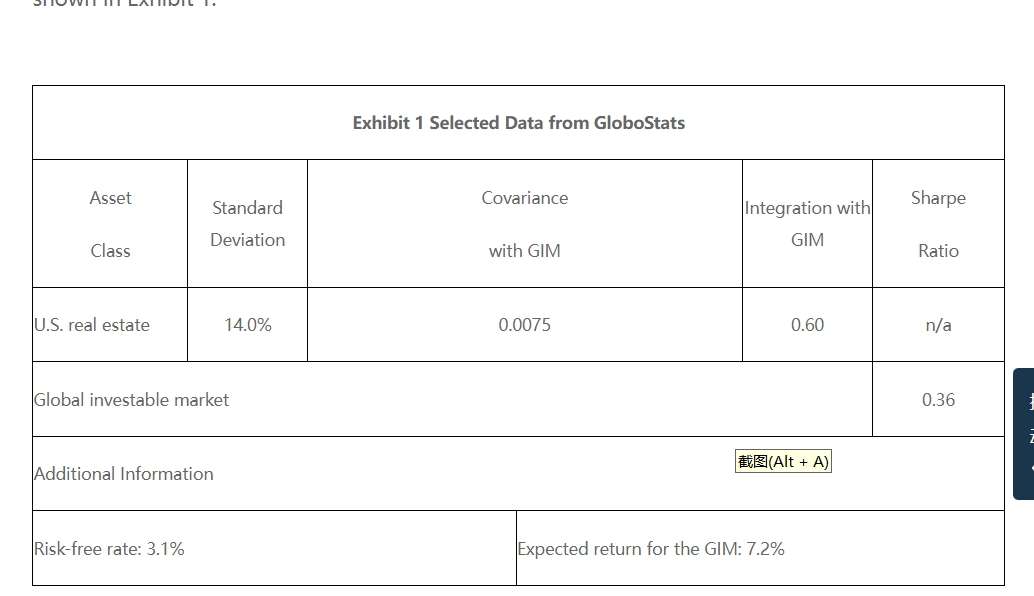
Task: Select the Covariance with GIM header
Action: [x=524, y=224]
